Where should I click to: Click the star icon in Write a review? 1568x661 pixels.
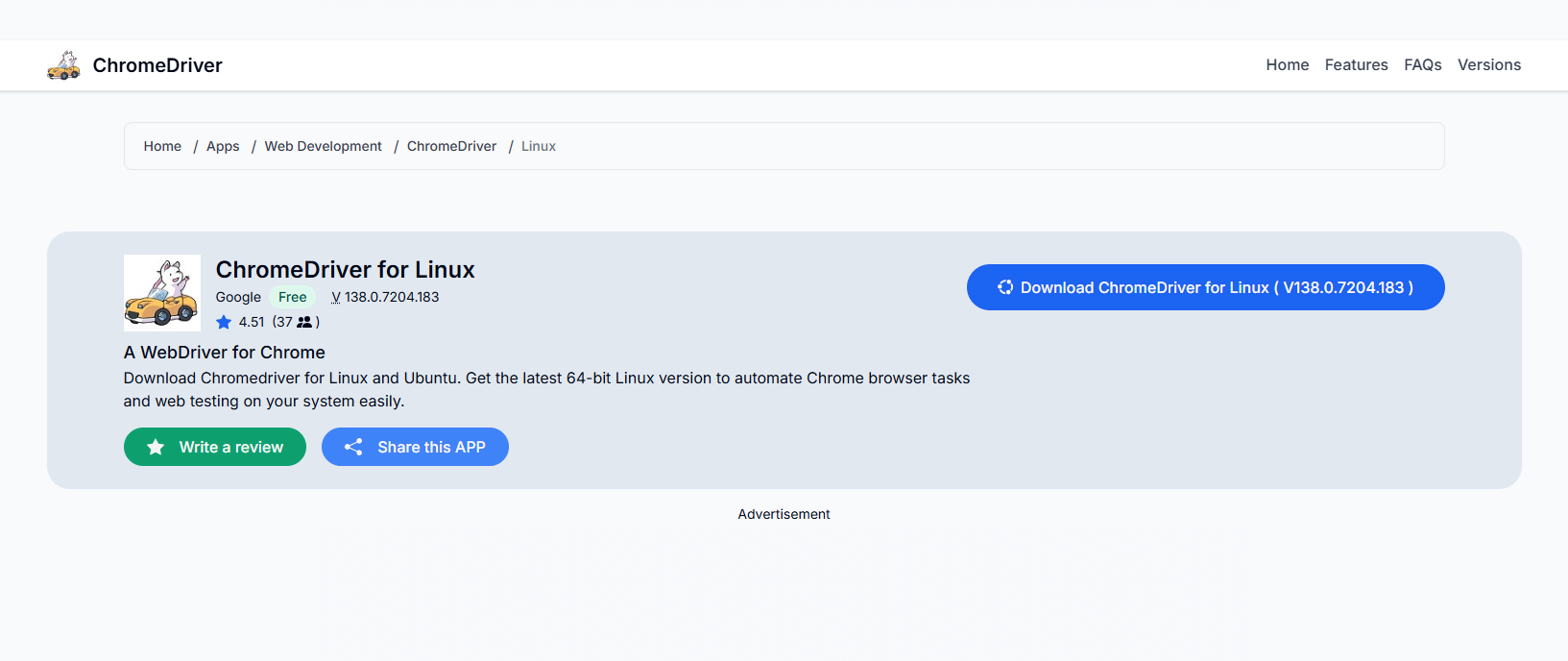click(x=156, y=447)
